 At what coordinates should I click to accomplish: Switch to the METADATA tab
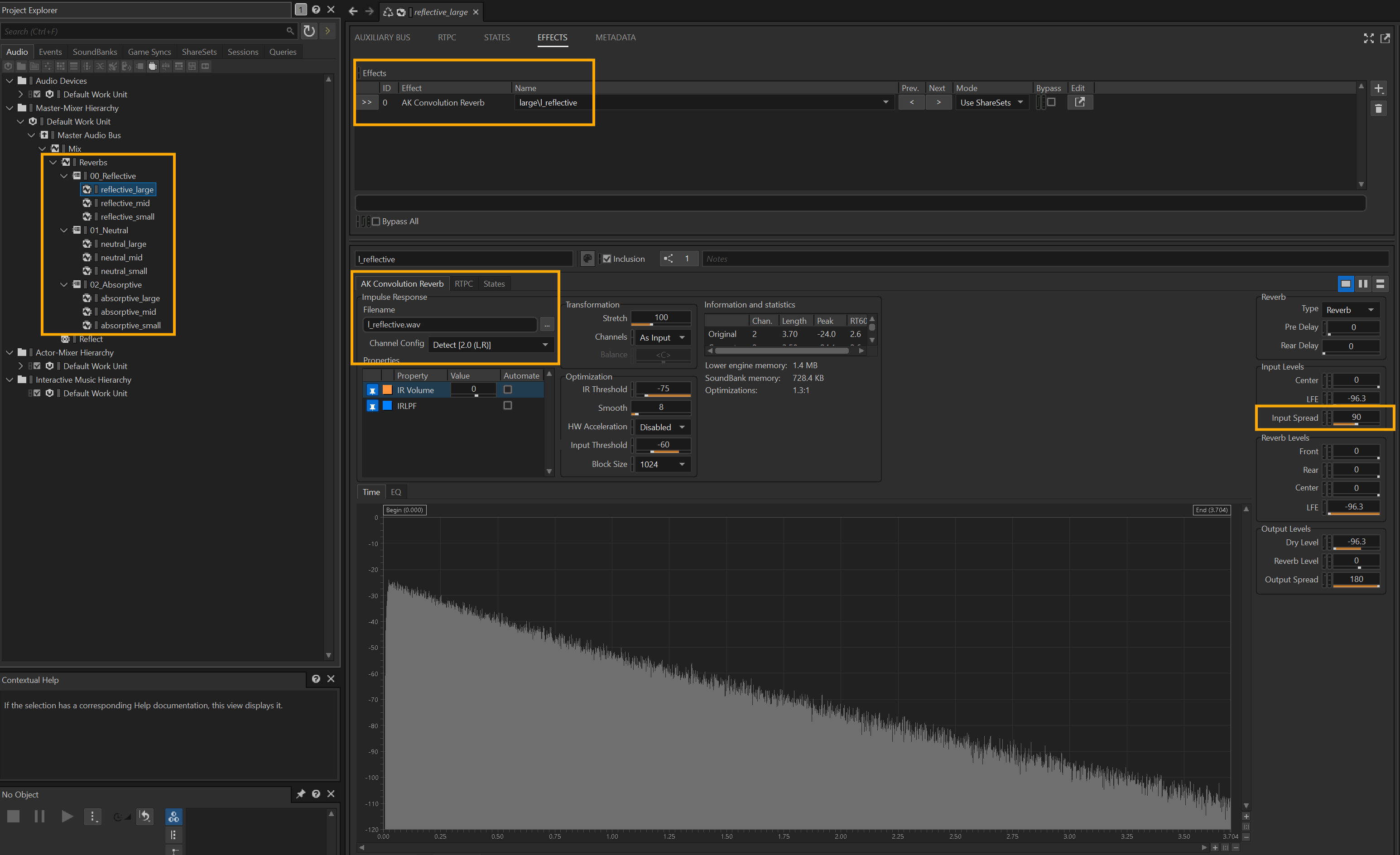[x=616, y=38]
